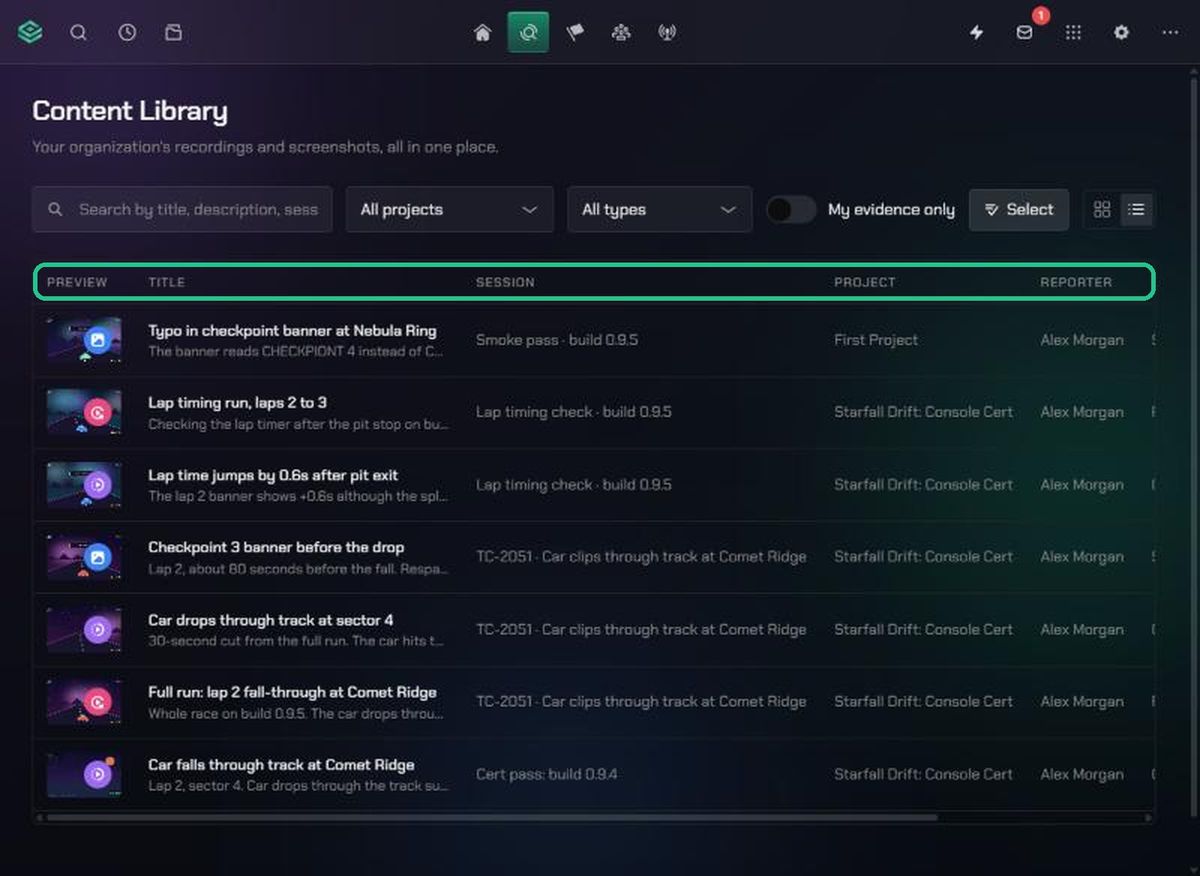The image size is (1200, 876).
Task: Open 'Car falls through track at Comet Ridge'
Action: click(281, 765)
